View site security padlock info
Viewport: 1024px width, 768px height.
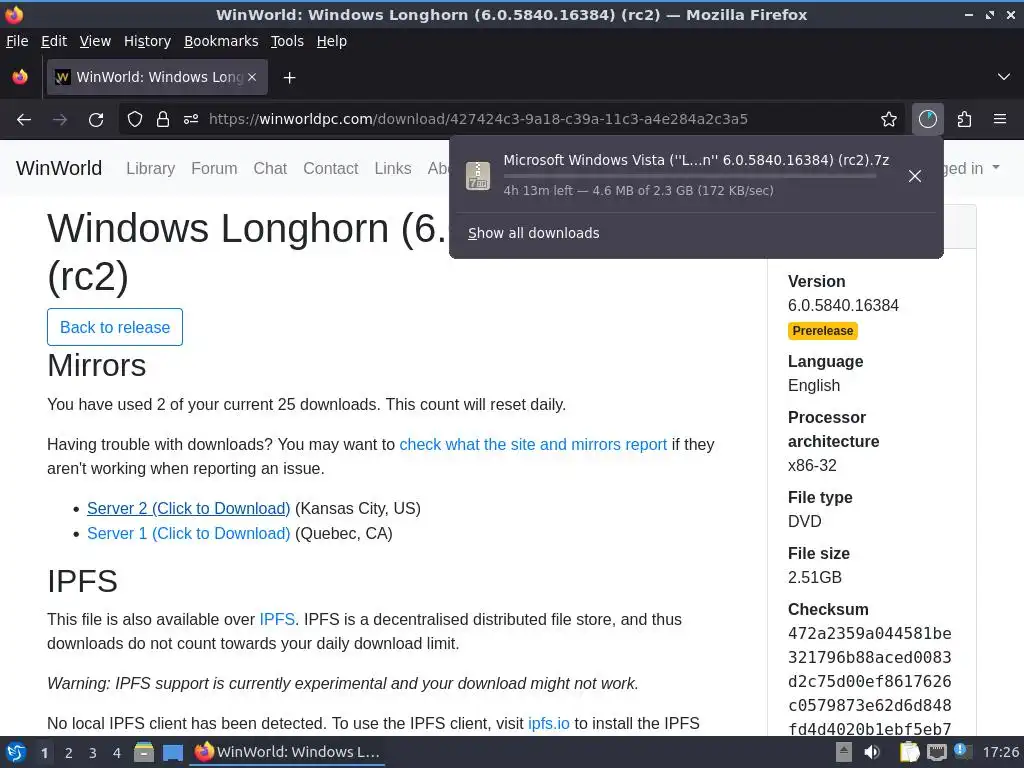pyautogui.click(x=163, y=120)
